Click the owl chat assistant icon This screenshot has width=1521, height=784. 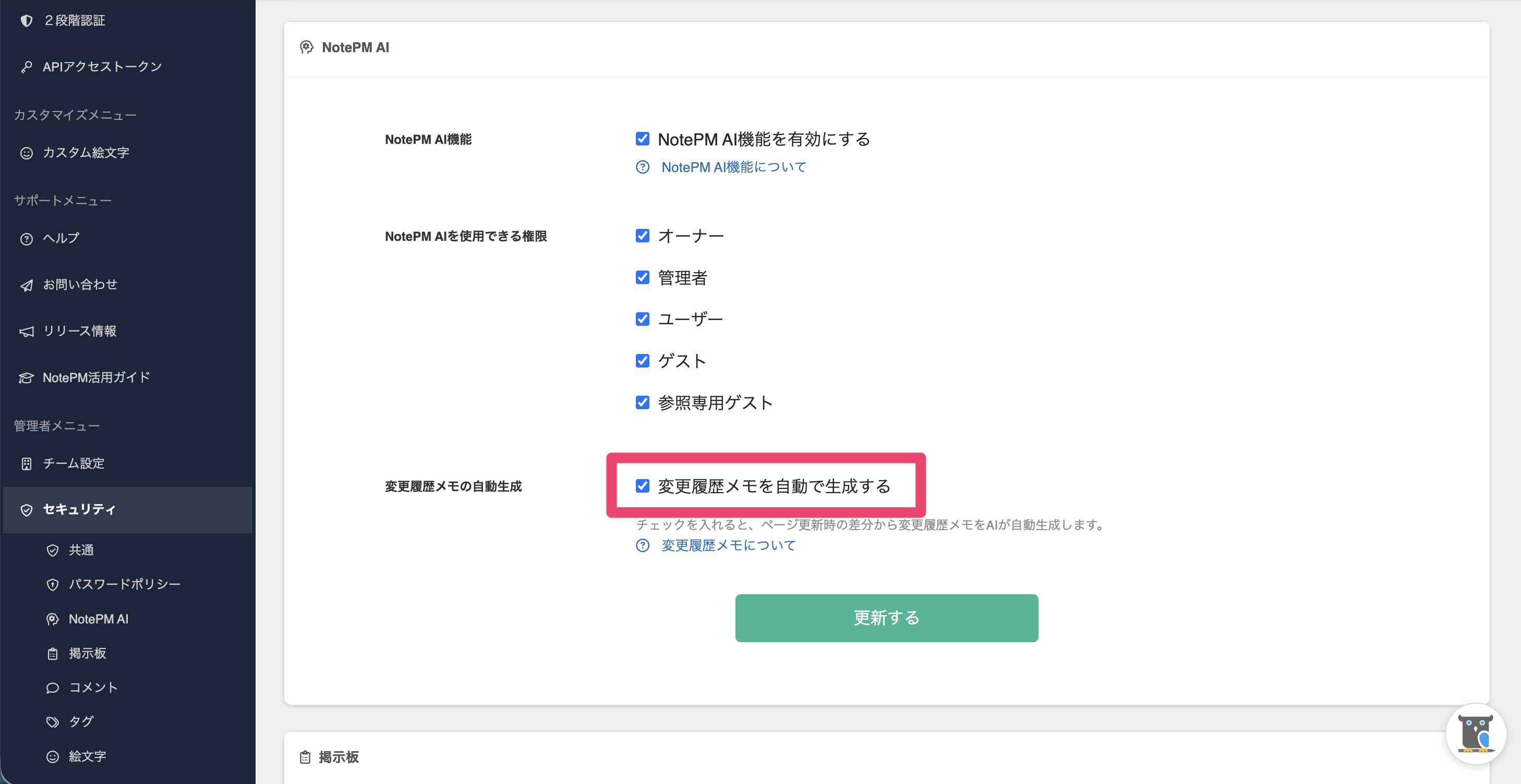click(x=1475, y=733)
